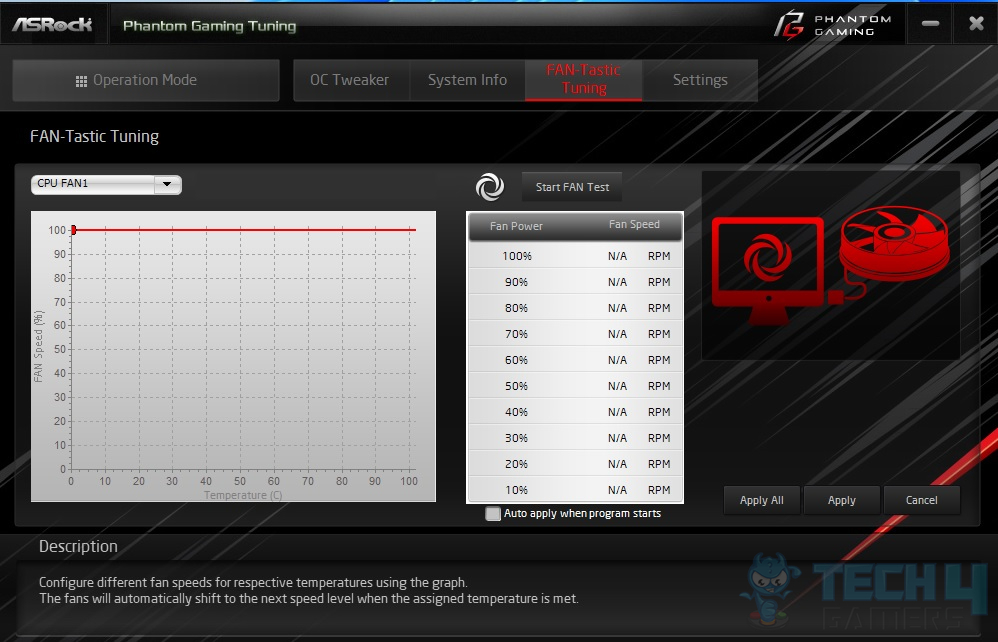Click the CPU FAN1 combo box text
998x642 pixels.
(62, 183)
